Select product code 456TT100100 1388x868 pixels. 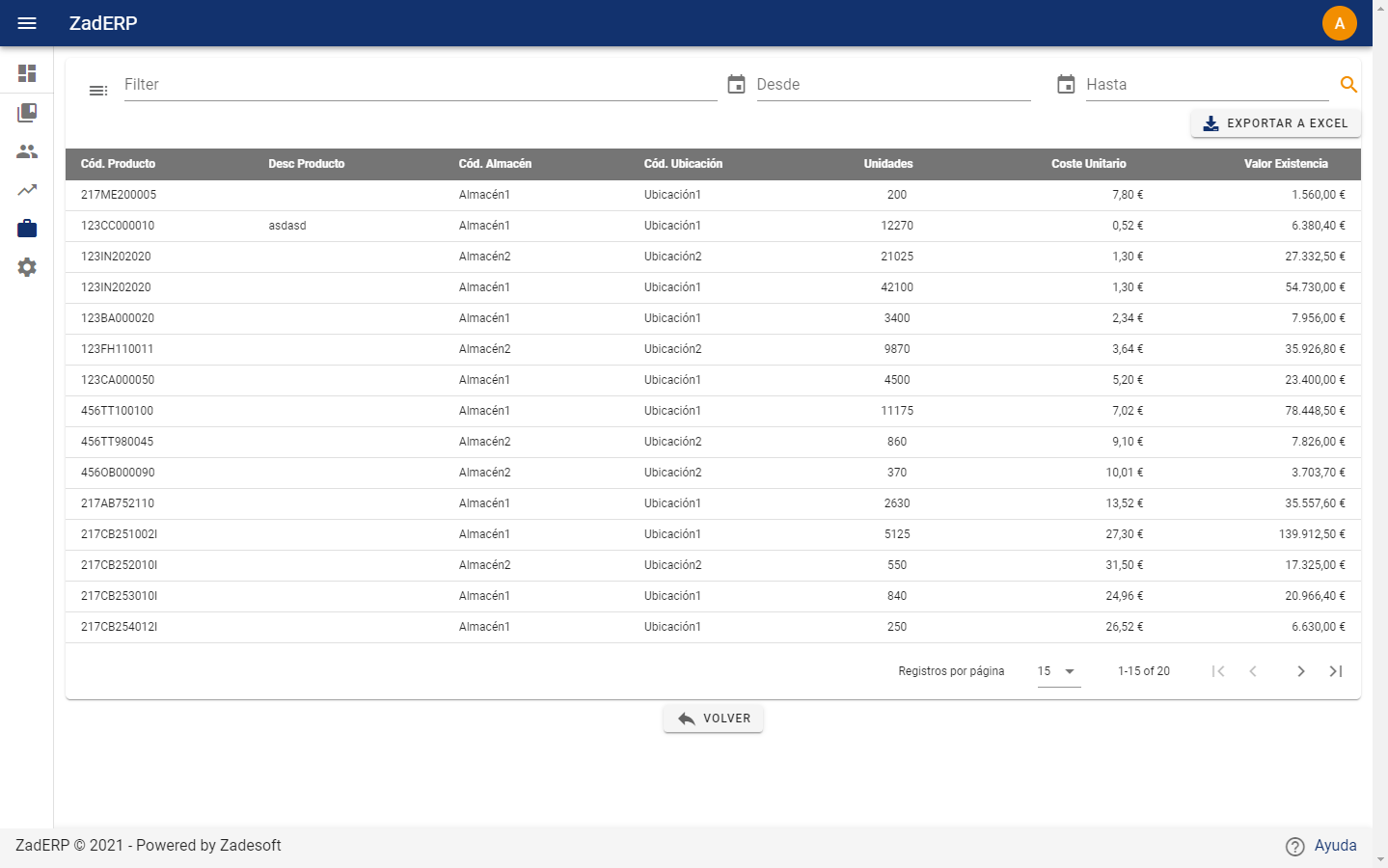117,411
